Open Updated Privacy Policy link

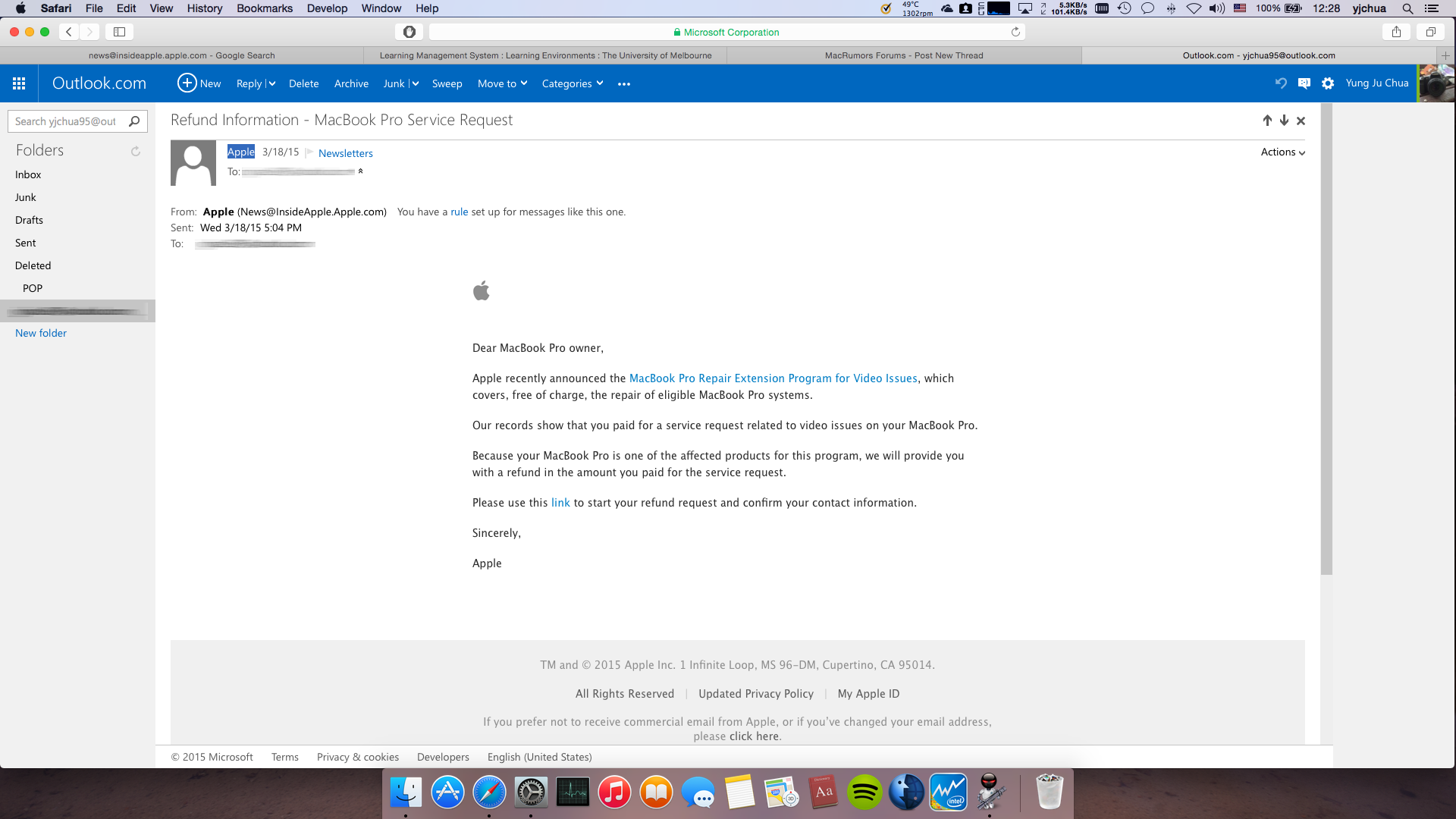click(756, 694)
